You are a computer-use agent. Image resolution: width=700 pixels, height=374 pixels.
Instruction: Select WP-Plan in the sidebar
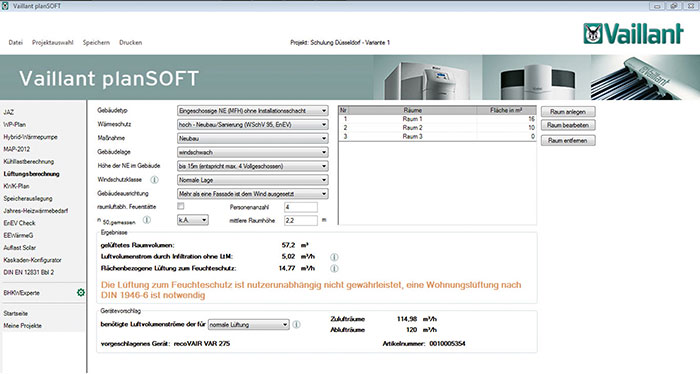pyautogui.click(x=15, y=125)
